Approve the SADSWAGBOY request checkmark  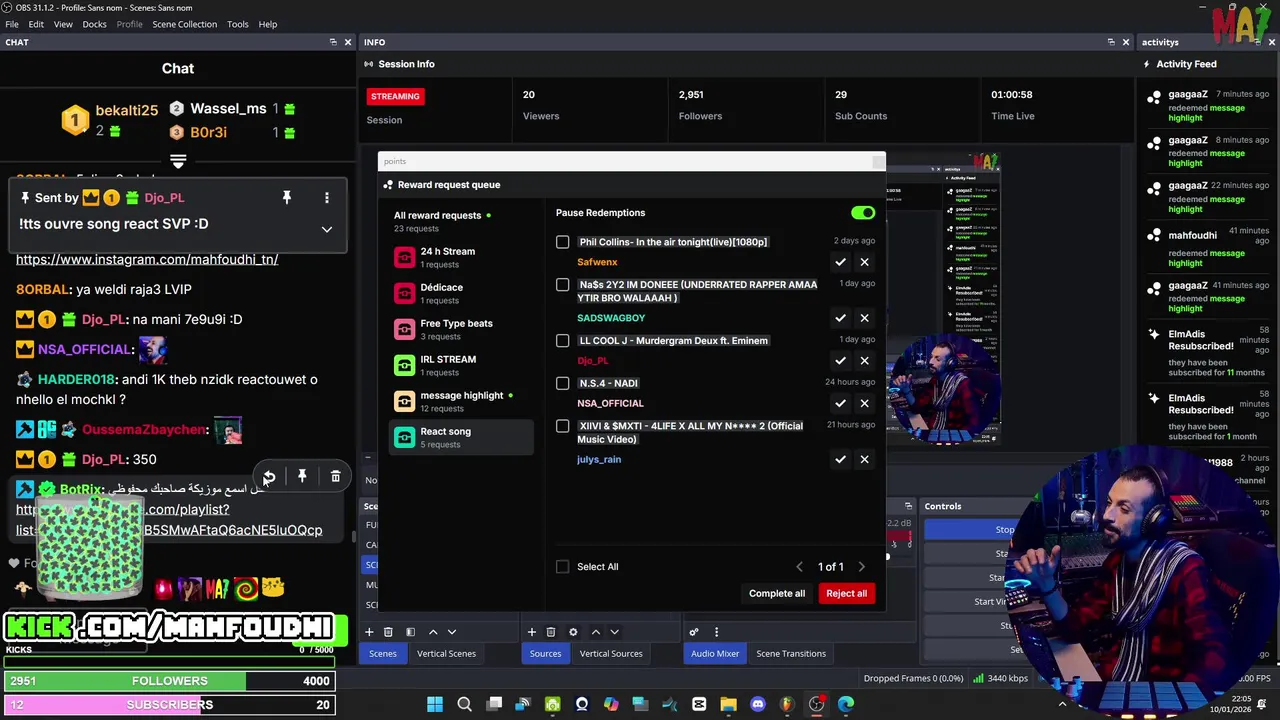(840, 318)
